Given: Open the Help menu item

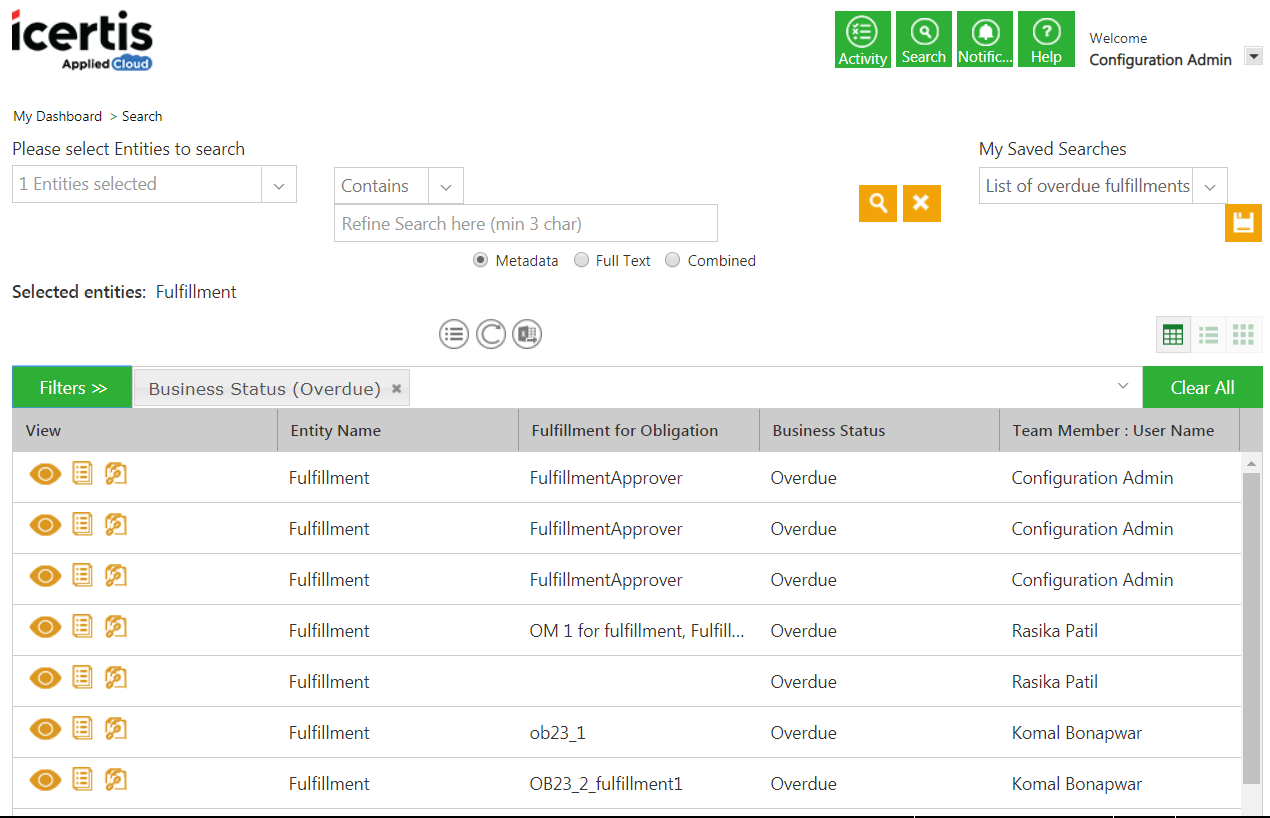Looking at the screenshot, I should click(x=1046, y=40).
